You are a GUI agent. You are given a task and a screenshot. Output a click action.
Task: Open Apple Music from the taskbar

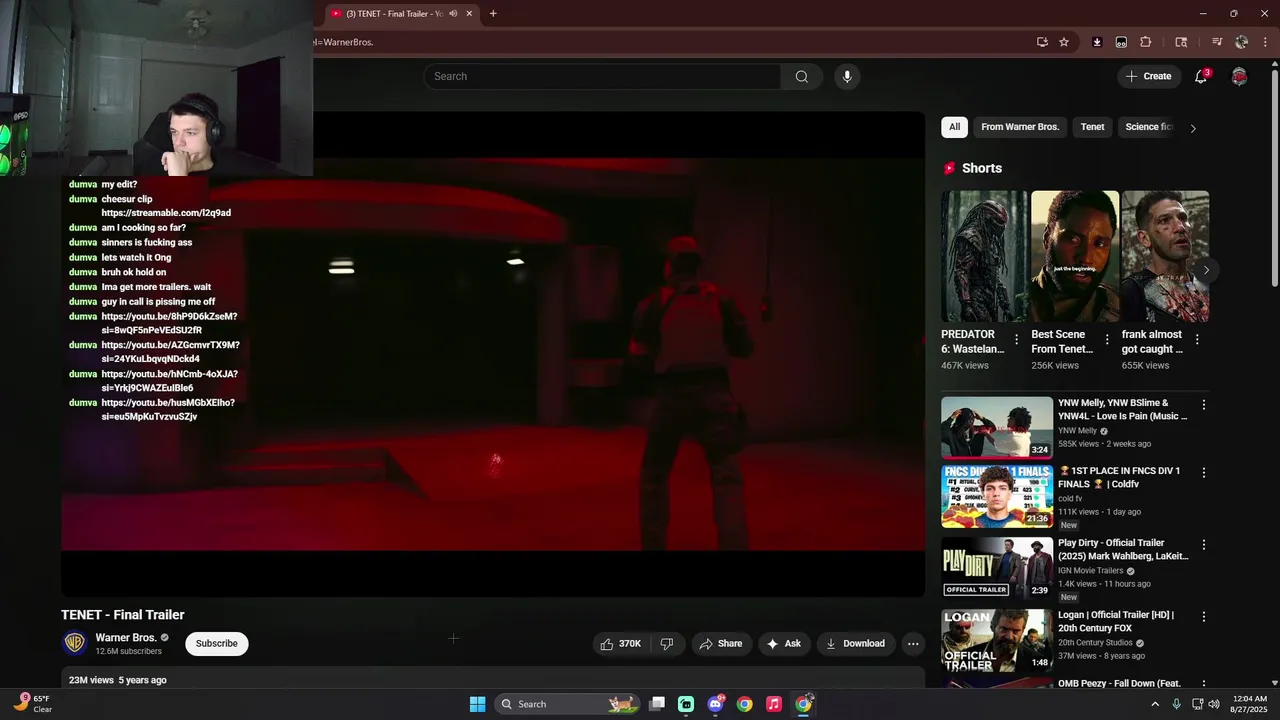coord(773,704)
